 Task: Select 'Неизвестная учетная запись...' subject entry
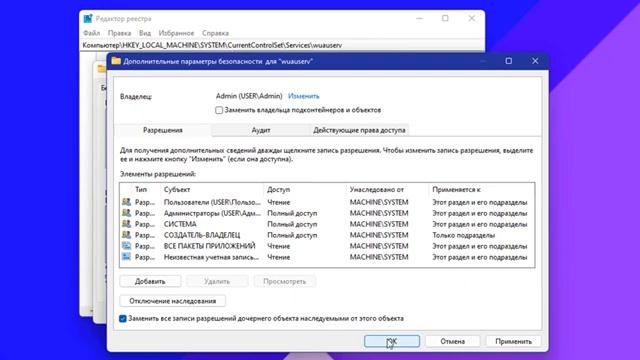coord(211,257)
